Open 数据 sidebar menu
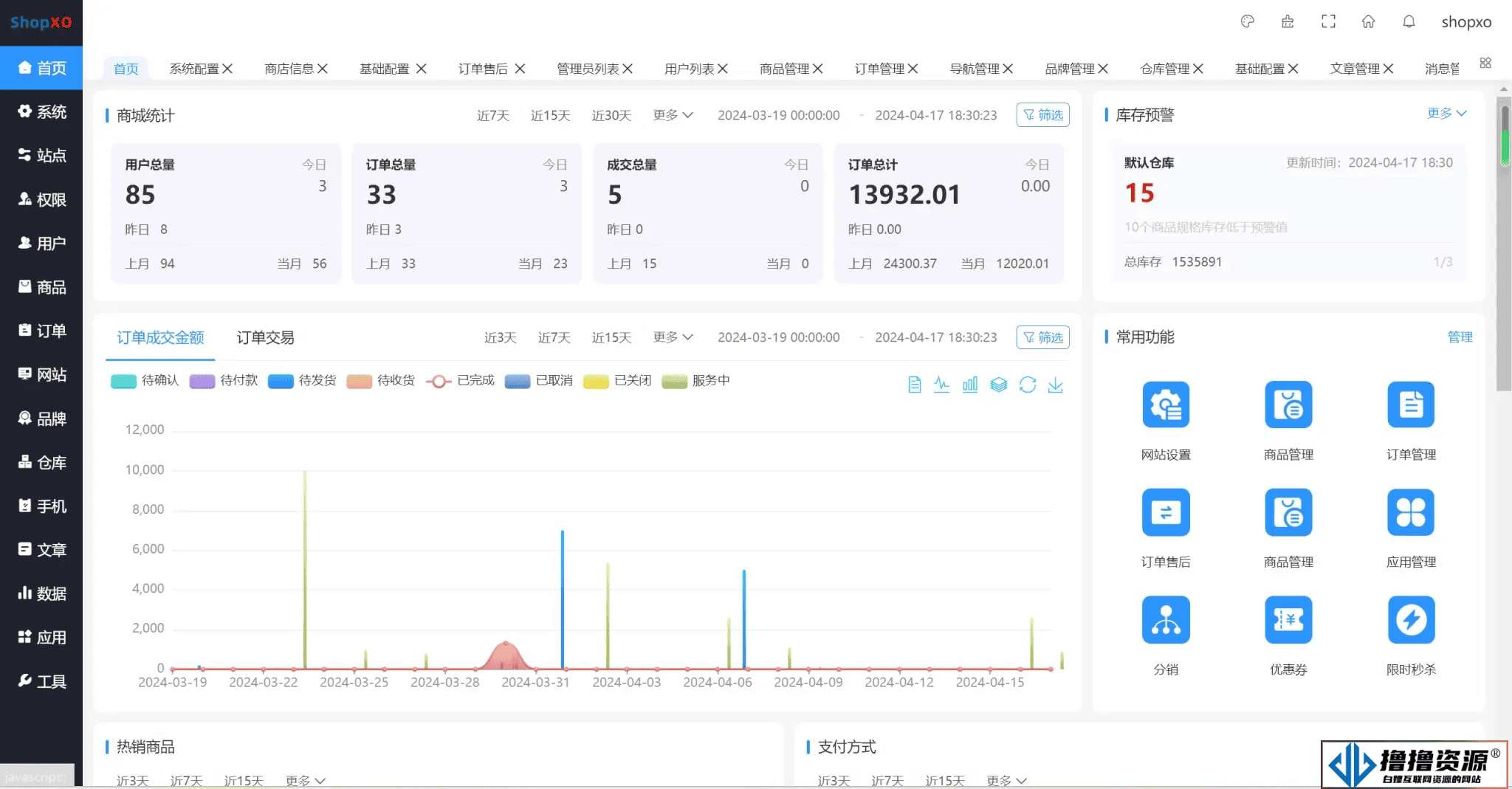The width and height of the screenshot is (1512, 789). coord(41,593)
